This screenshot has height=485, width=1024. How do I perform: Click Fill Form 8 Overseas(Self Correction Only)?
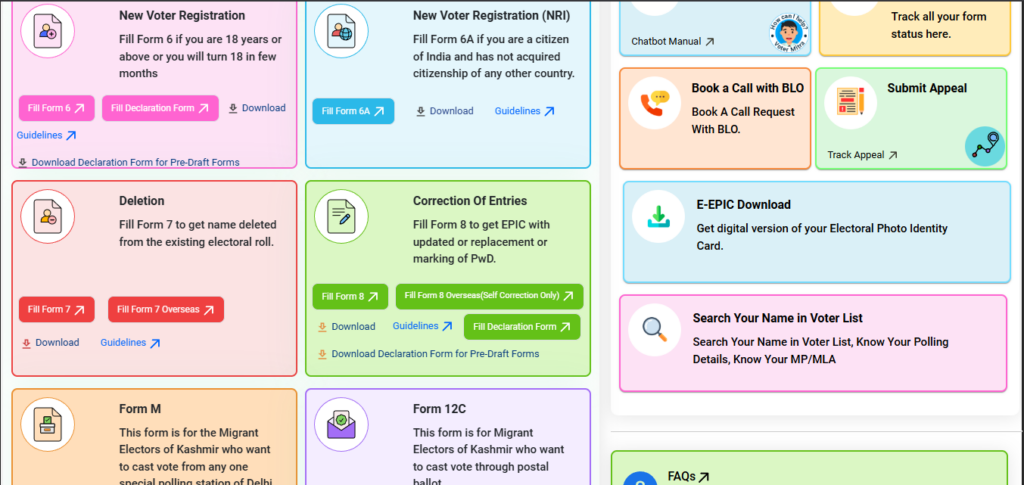489,296
